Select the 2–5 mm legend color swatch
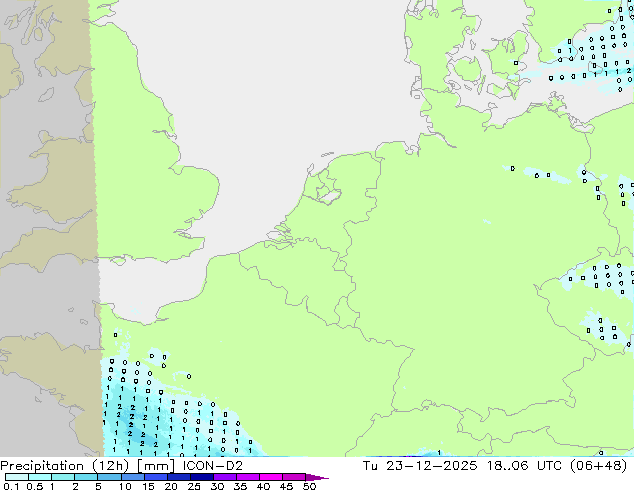 (86, 477)
